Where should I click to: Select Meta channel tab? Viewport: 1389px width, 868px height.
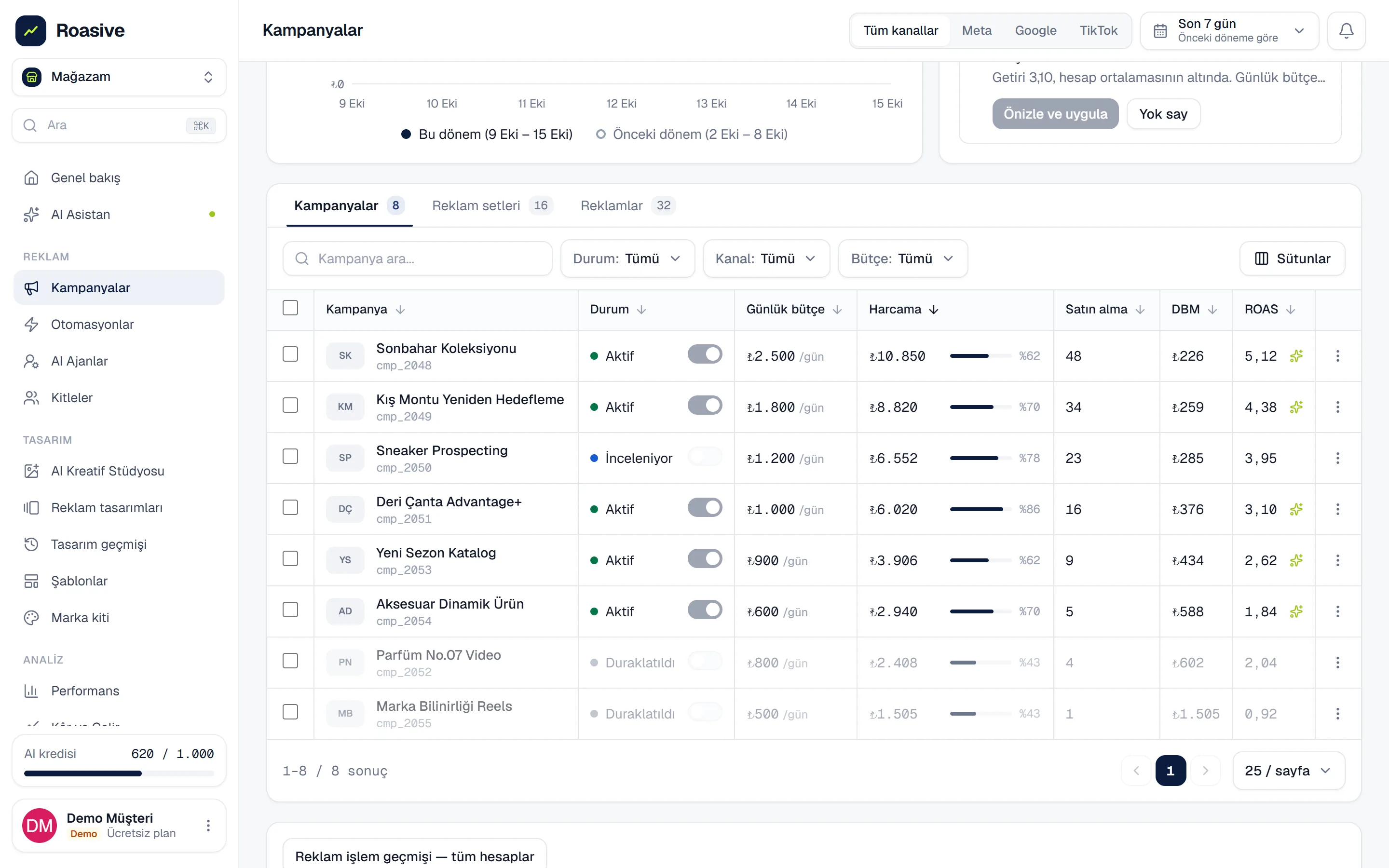[976, 30]
